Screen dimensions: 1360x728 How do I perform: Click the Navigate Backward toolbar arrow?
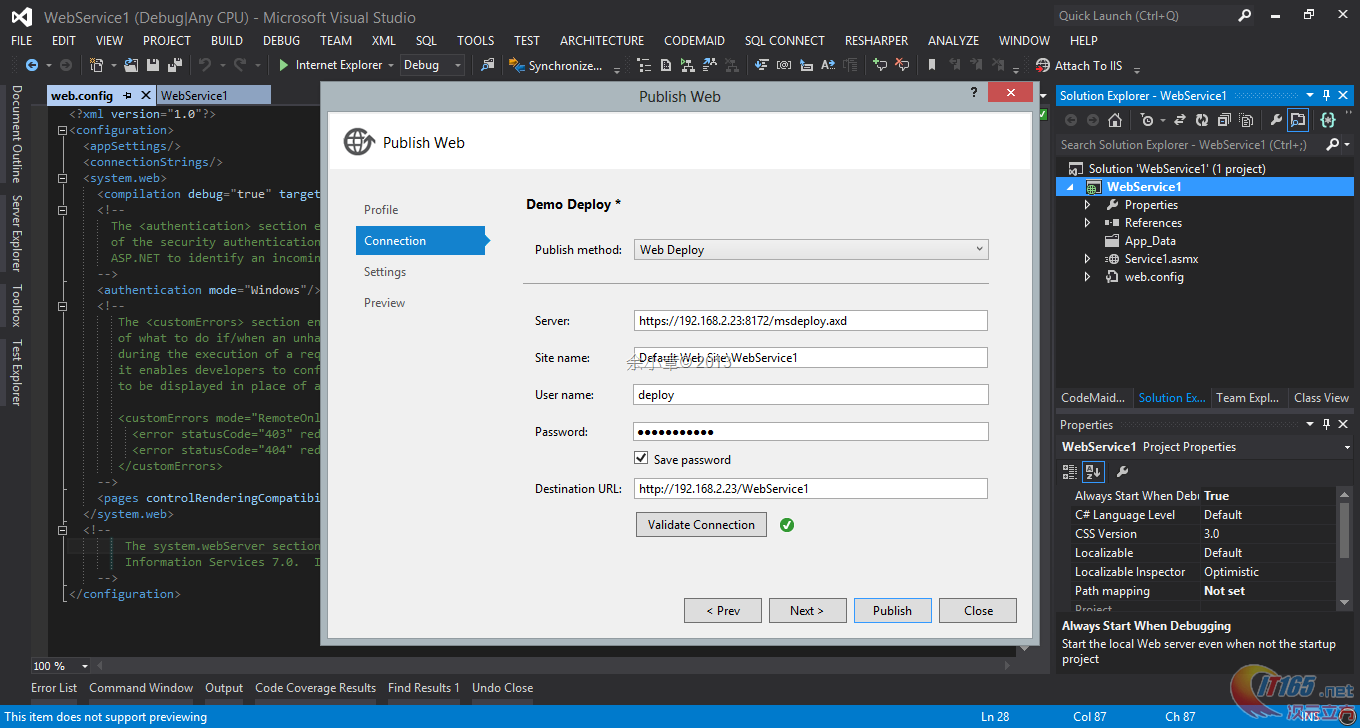(x=32, y=65)
